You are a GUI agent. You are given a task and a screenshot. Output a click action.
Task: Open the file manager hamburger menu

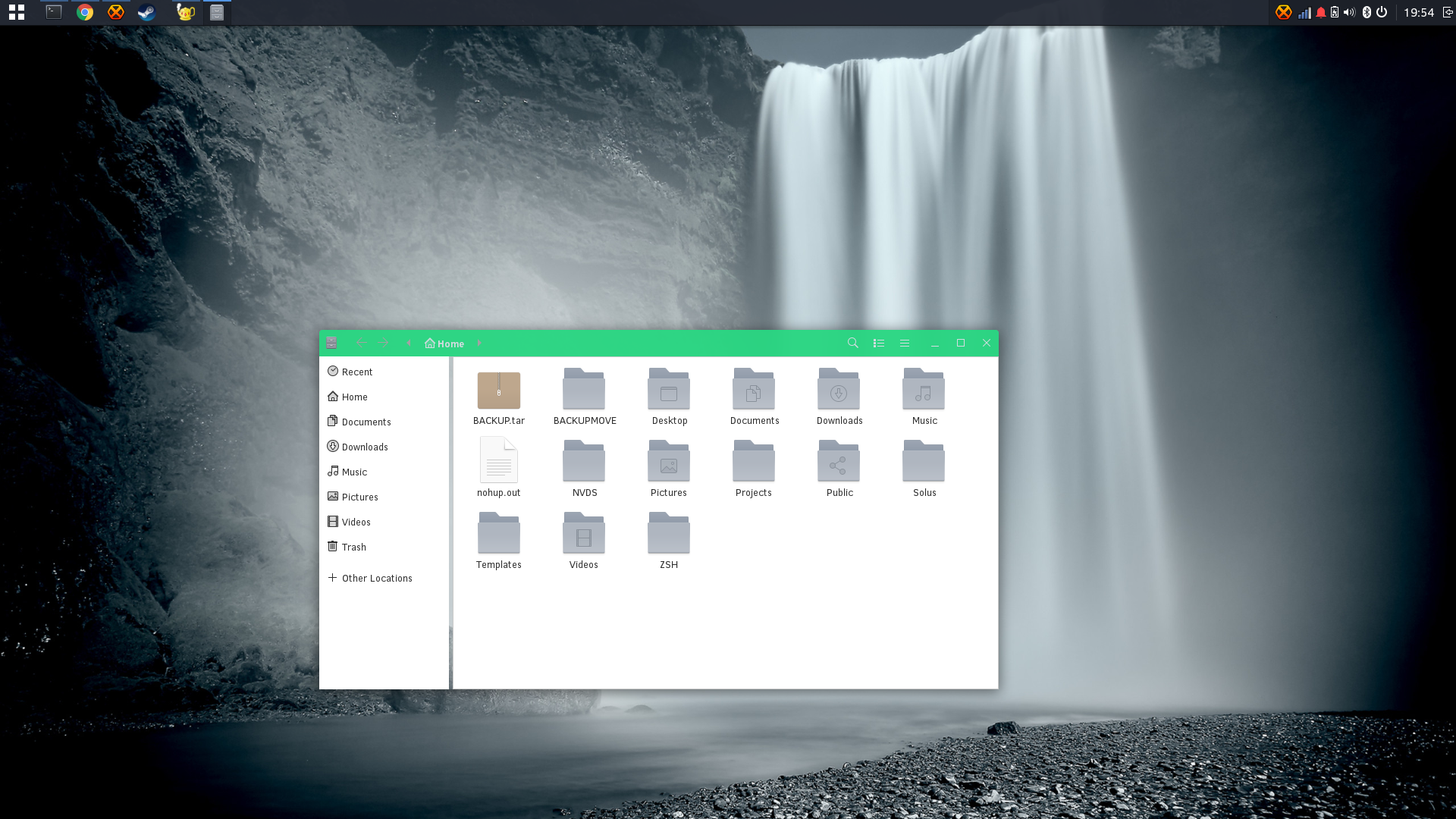tap(905, 344)
